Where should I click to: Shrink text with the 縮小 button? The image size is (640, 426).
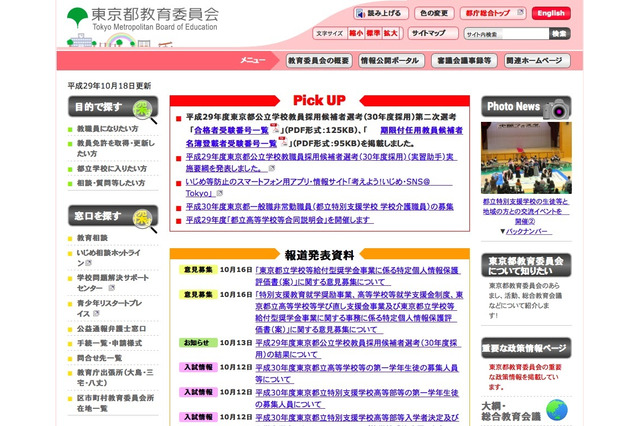356,33
